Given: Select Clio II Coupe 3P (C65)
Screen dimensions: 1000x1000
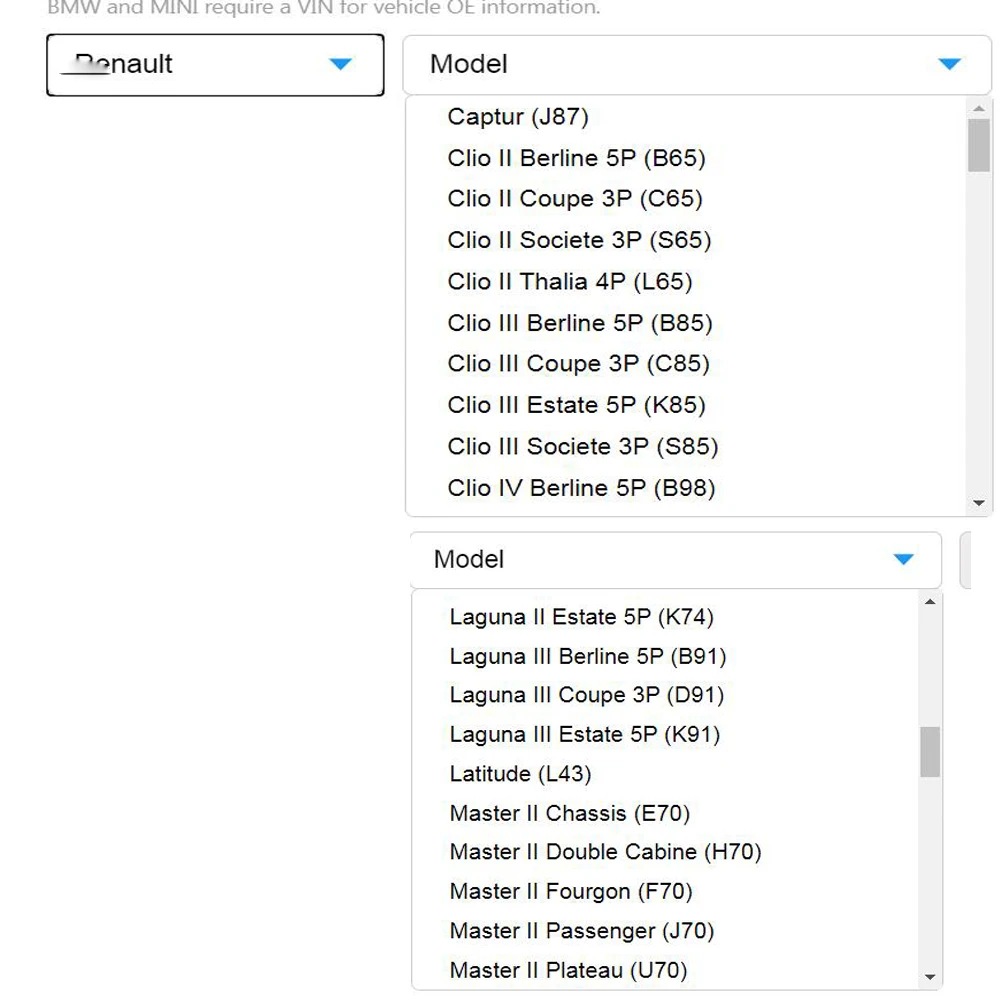Looking at the screenshot, I should click(575, 199).
